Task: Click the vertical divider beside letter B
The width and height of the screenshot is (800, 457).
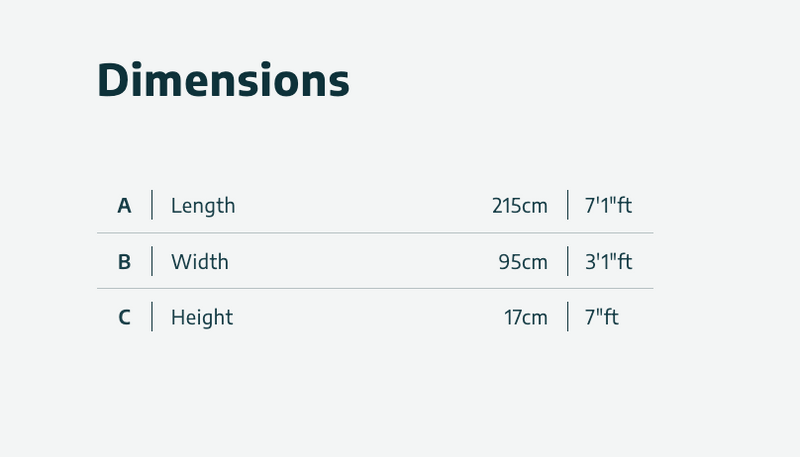Action: pyautogui.click(x=152, y=261)
